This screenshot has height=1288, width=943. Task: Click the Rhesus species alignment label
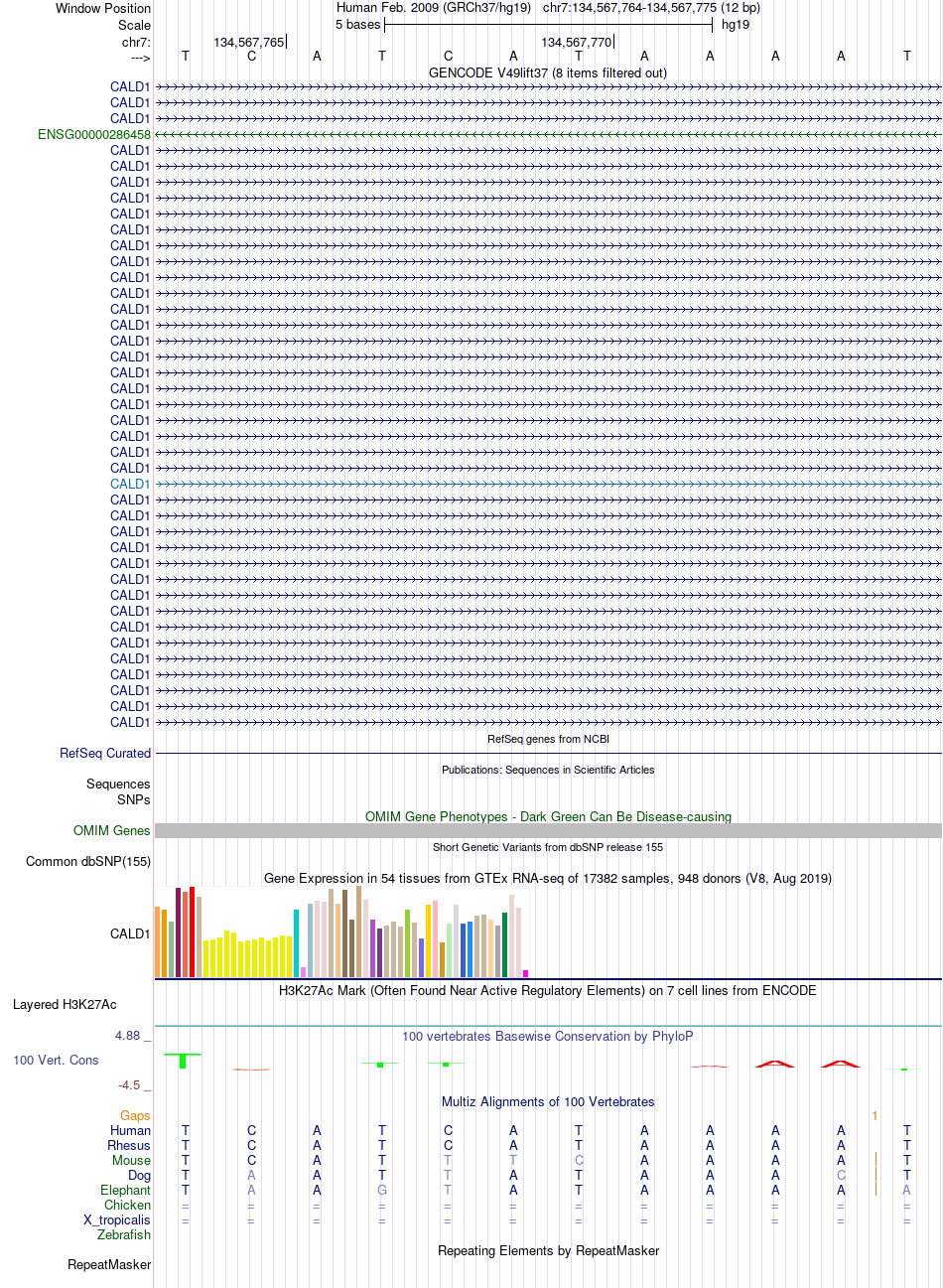click(129, 1146)
